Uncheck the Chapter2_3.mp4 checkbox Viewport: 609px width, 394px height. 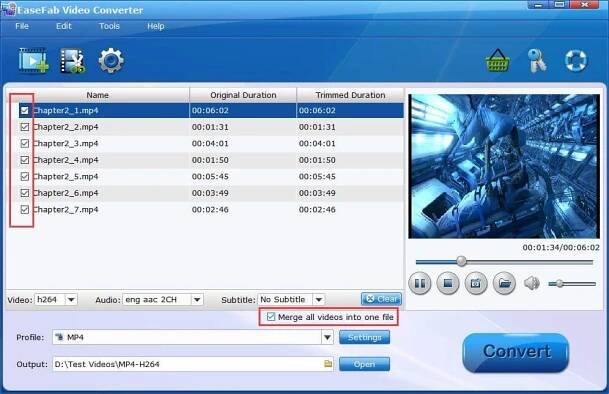24,143
